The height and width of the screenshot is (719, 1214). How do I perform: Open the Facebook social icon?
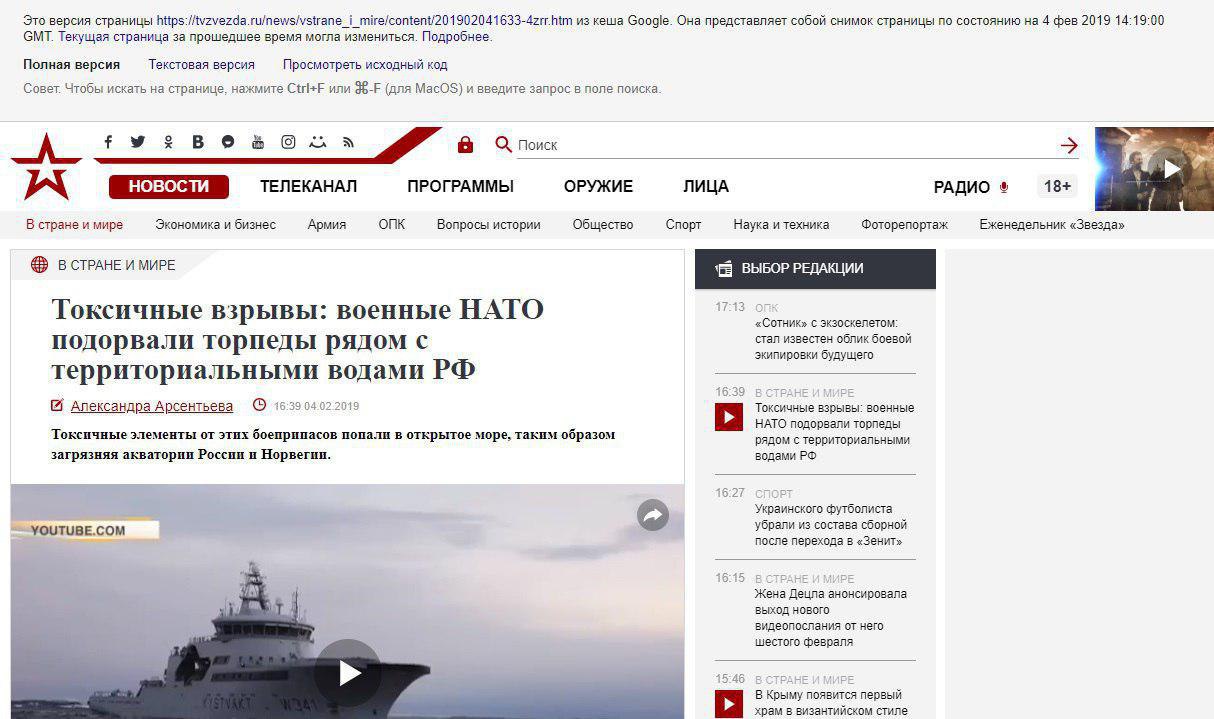tap(108, 142)
